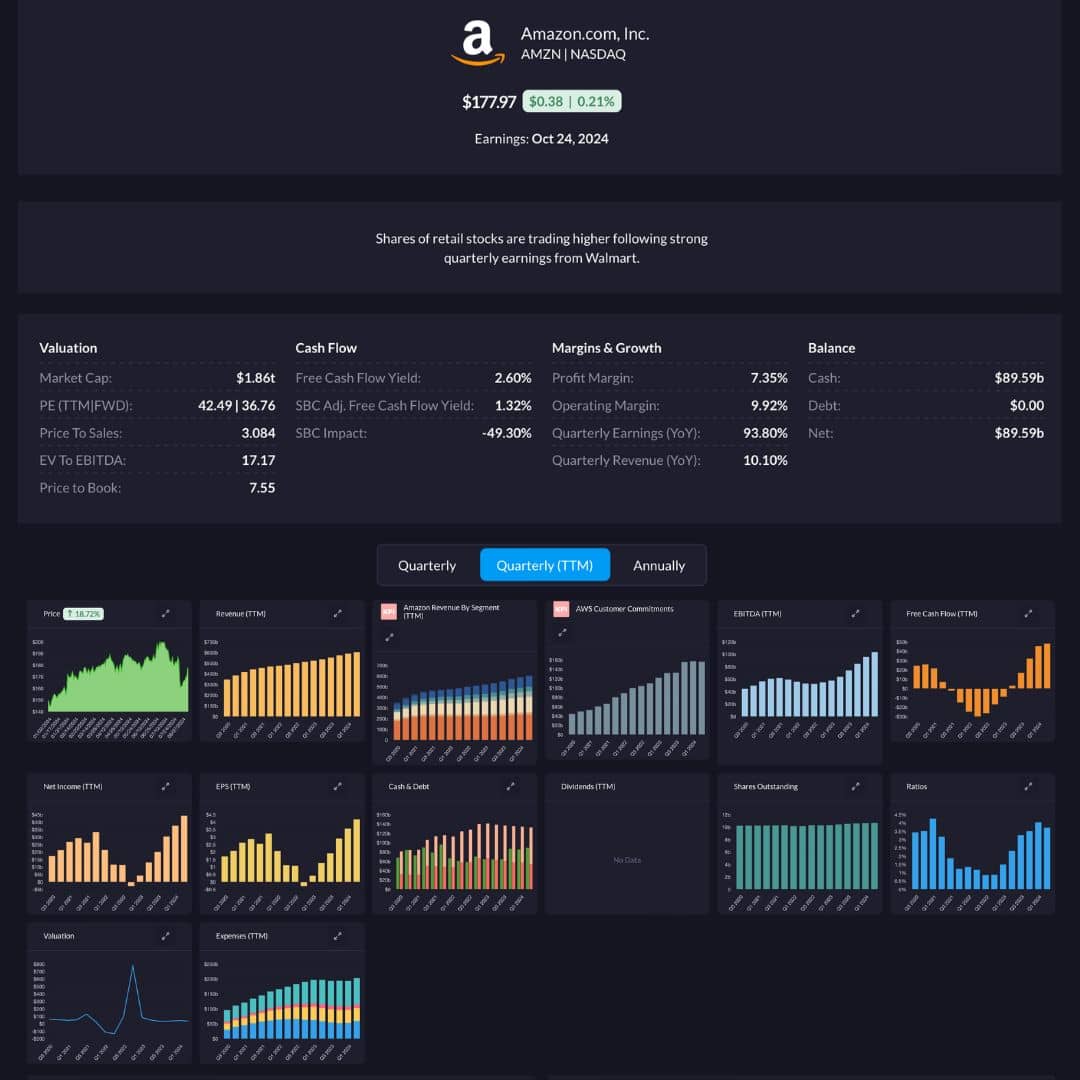Expand the Net Income (TTM) chart
The height and width of the screenshot is (1080, 1080).
click(x=165, y=786)
